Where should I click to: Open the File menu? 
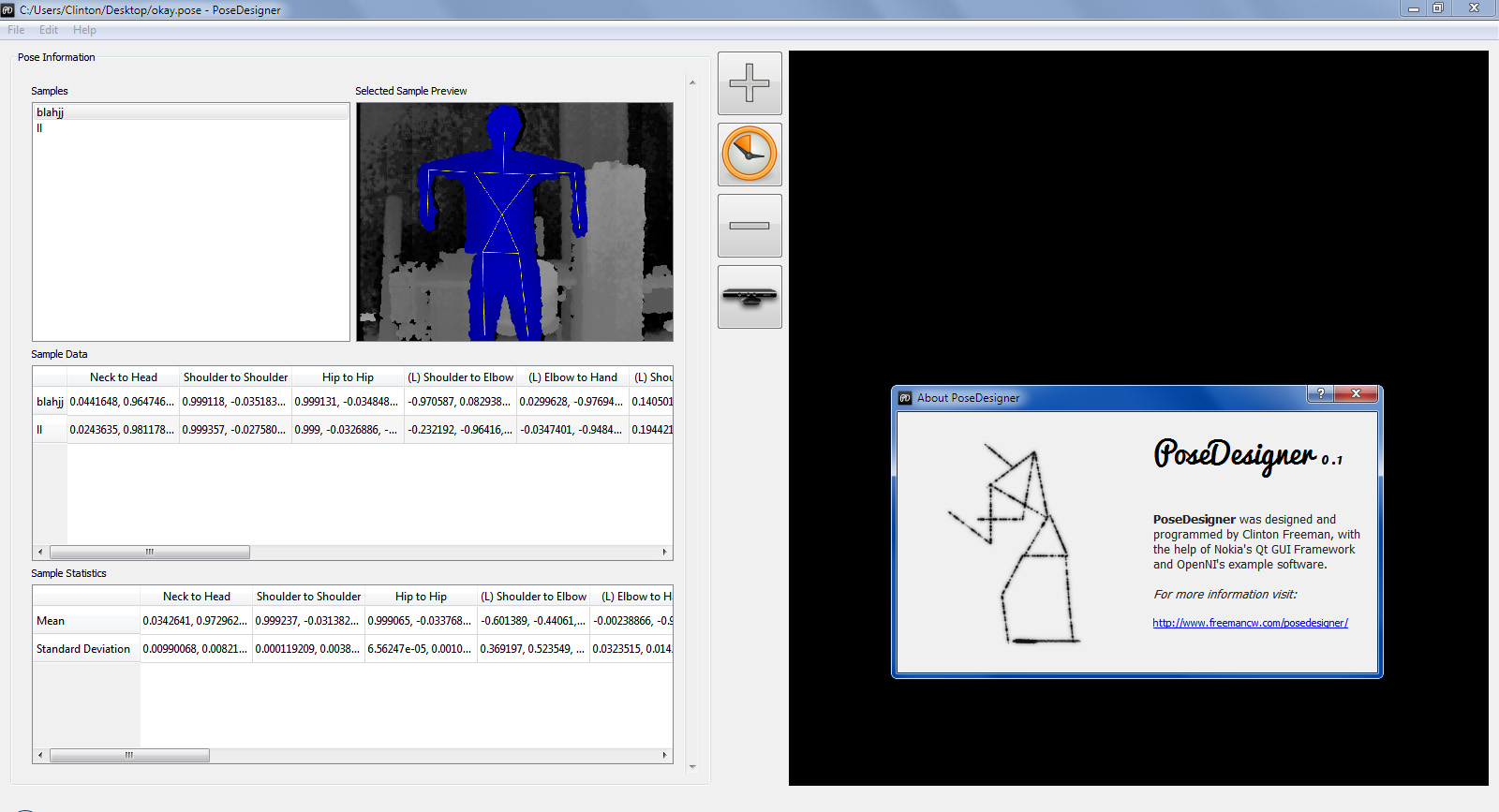pyautogui.click(x=16, y=30)
